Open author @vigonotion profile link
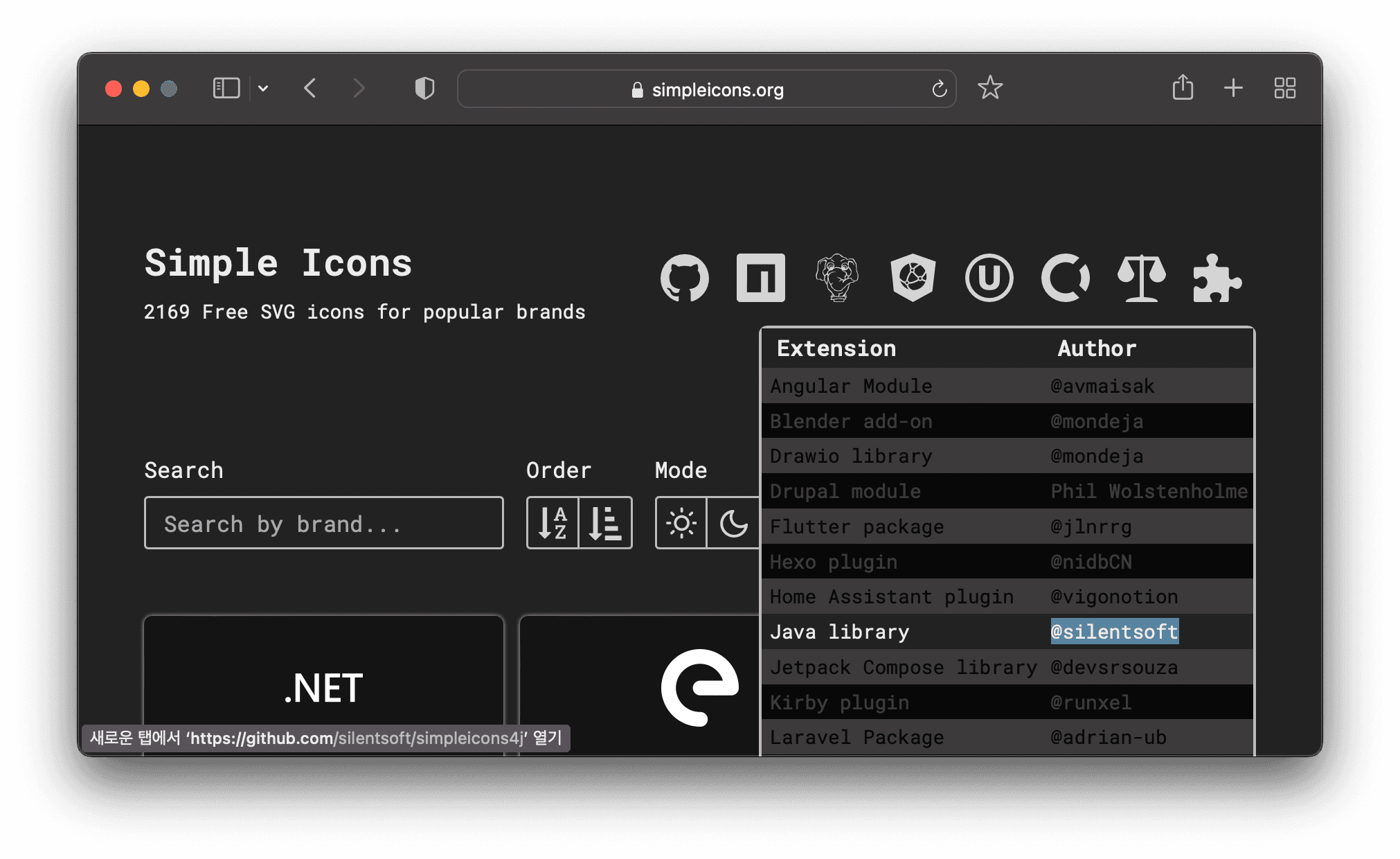The height and width of the screenshot is (859, 1400). coord(1114,596)
